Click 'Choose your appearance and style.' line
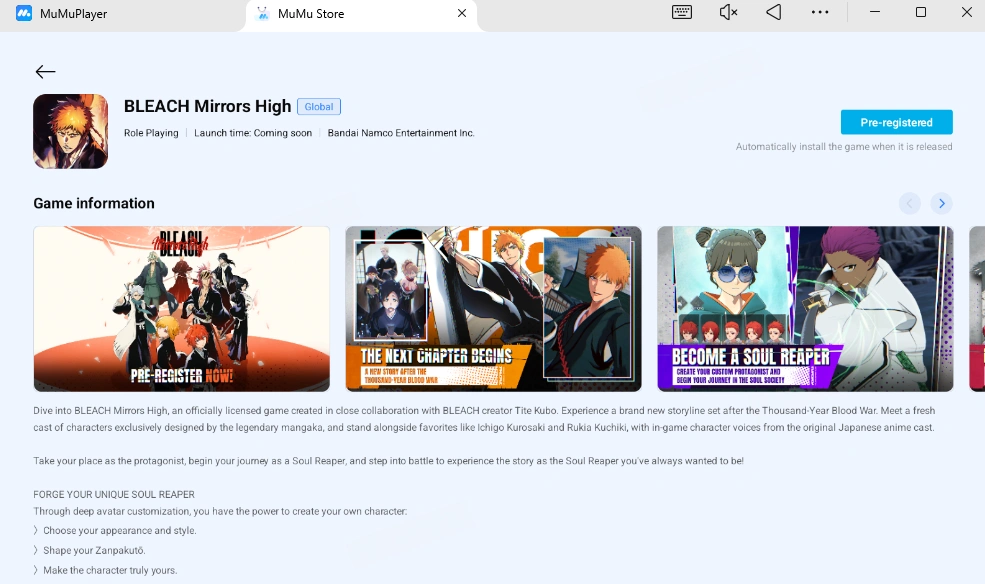This screenshot has width=985, height=584. tap(119, 531)
